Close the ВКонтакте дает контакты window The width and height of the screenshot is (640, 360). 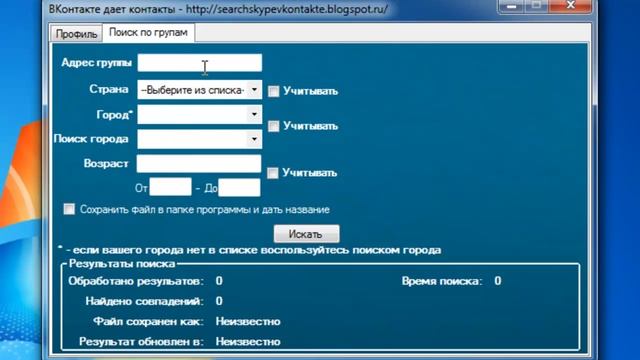571,6
